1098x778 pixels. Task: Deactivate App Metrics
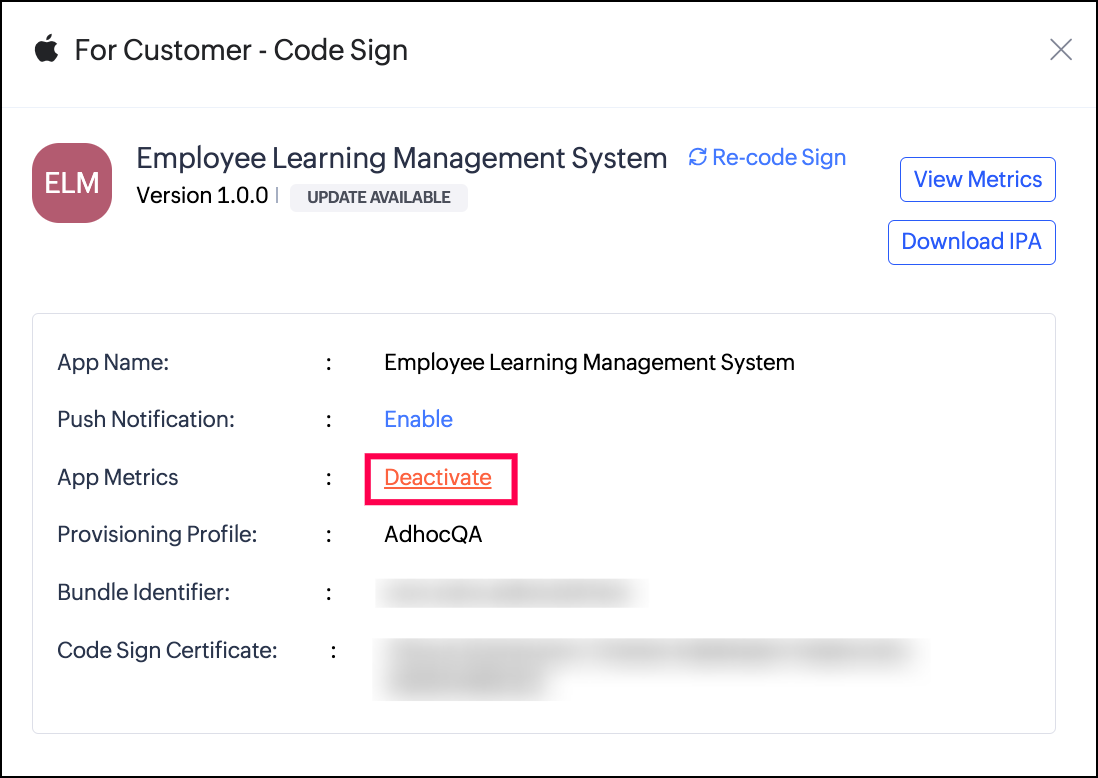(x=438, y=478)
